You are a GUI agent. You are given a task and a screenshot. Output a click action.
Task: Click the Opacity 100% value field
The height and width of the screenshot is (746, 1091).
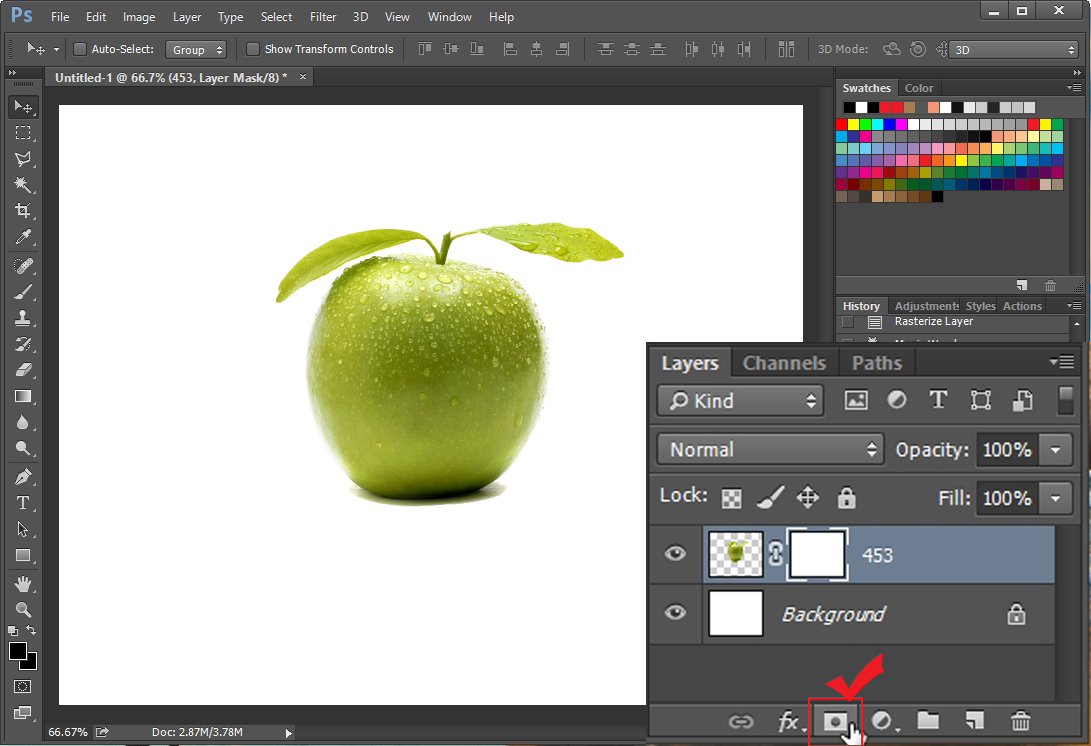[x=1007, y=450]
